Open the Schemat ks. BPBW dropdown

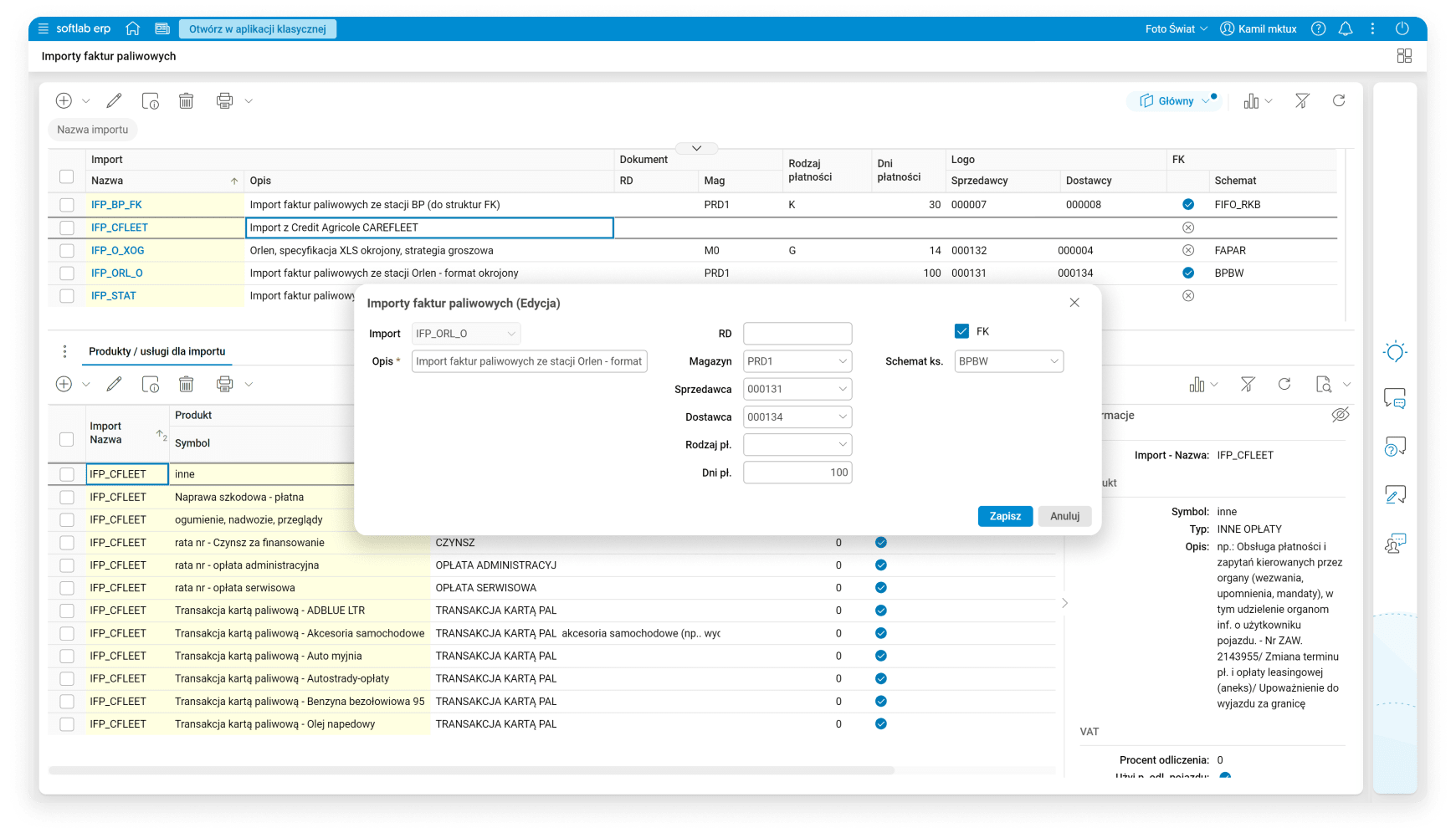1054,361
